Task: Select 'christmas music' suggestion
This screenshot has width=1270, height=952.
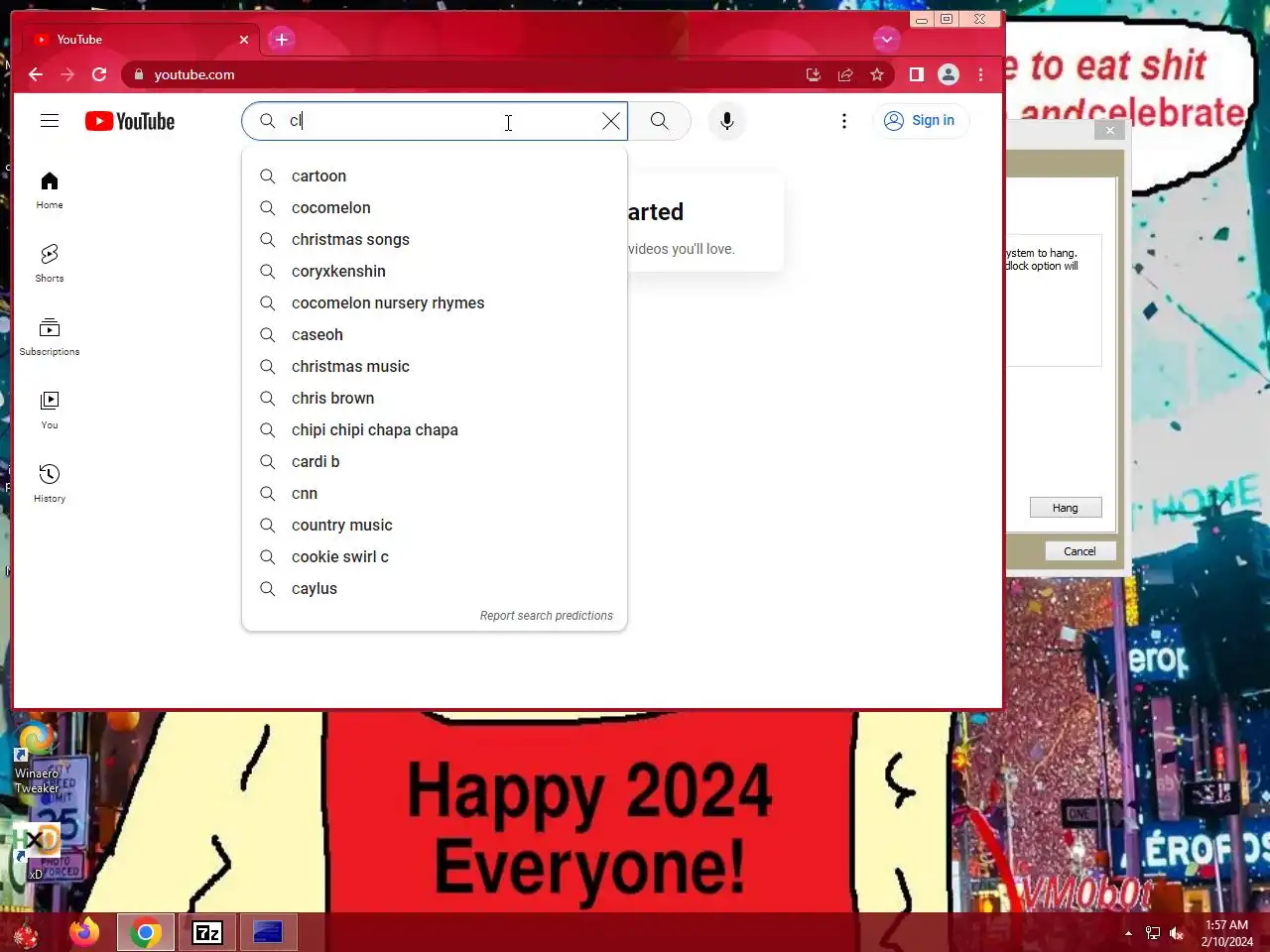Action: [x=435, y=366]
